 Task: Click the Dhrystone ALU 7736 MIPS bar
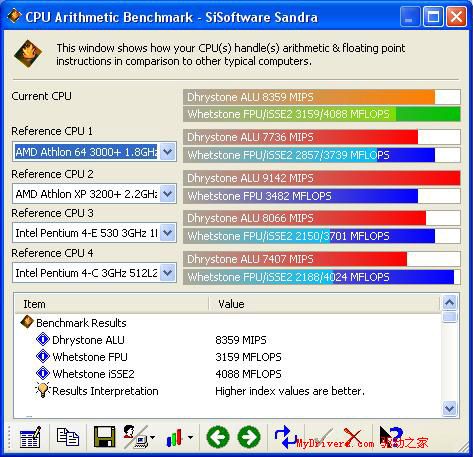tap(322, 137)
